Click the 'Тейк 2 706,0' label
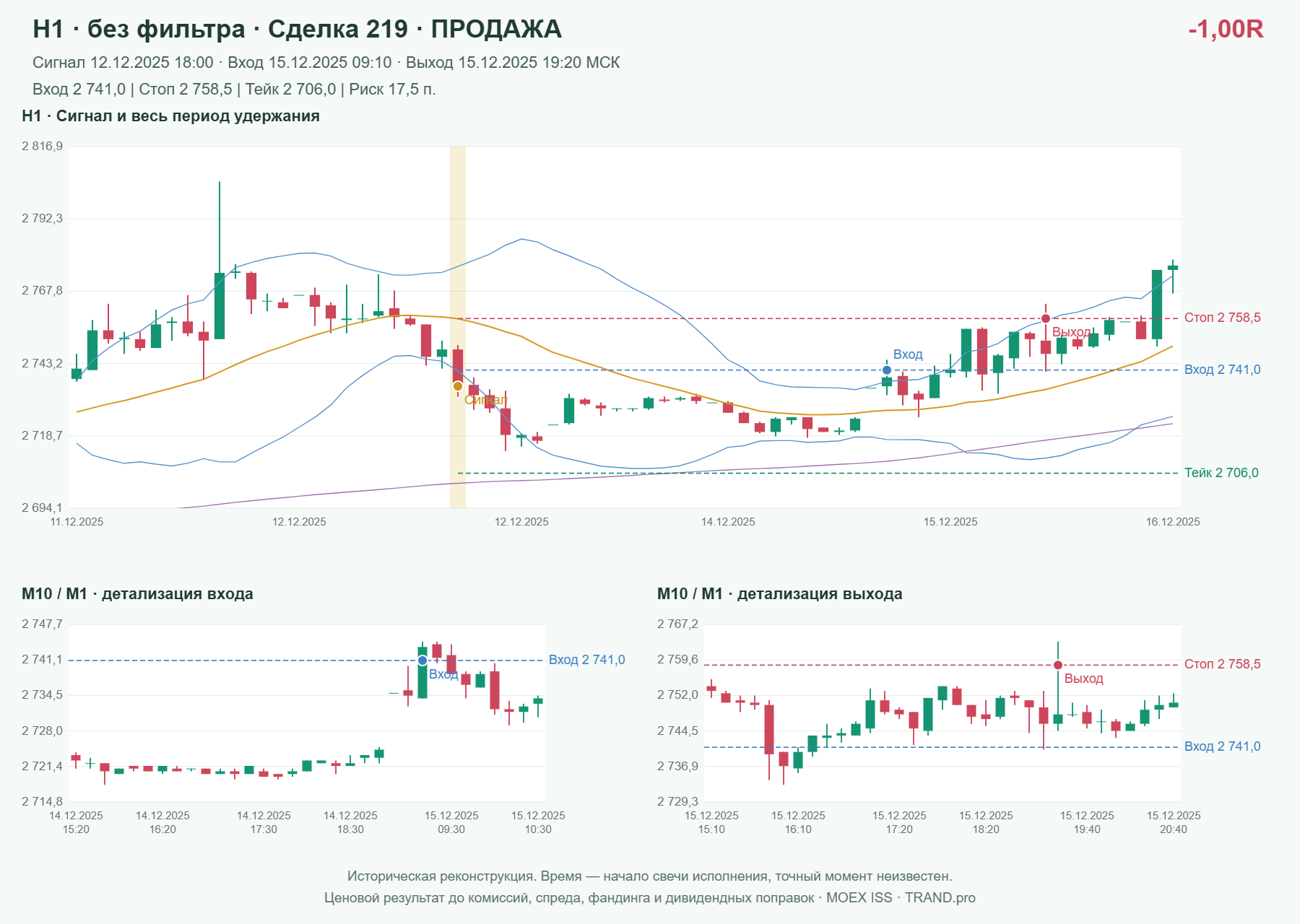The height and width of the screenshot is (924, 1300). point(1221,473)
